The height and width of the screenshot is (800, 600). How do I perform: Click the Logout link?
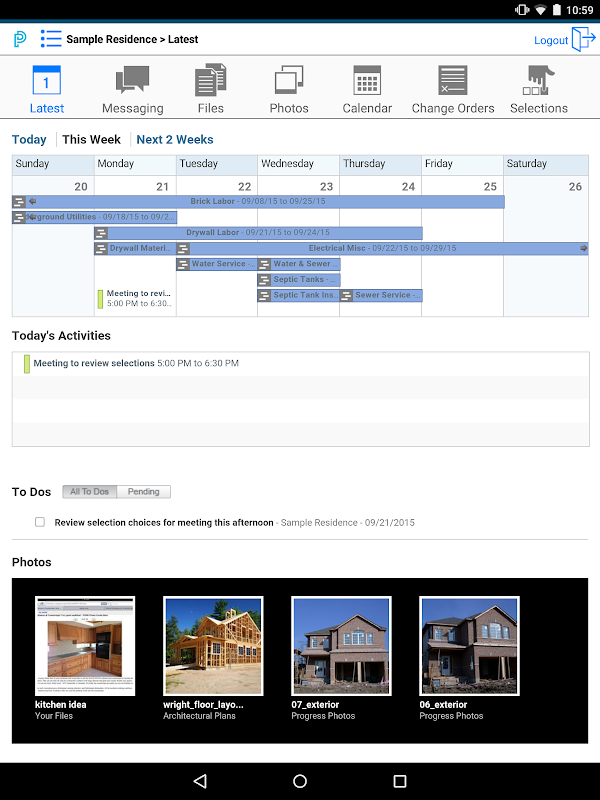point(551,40)
